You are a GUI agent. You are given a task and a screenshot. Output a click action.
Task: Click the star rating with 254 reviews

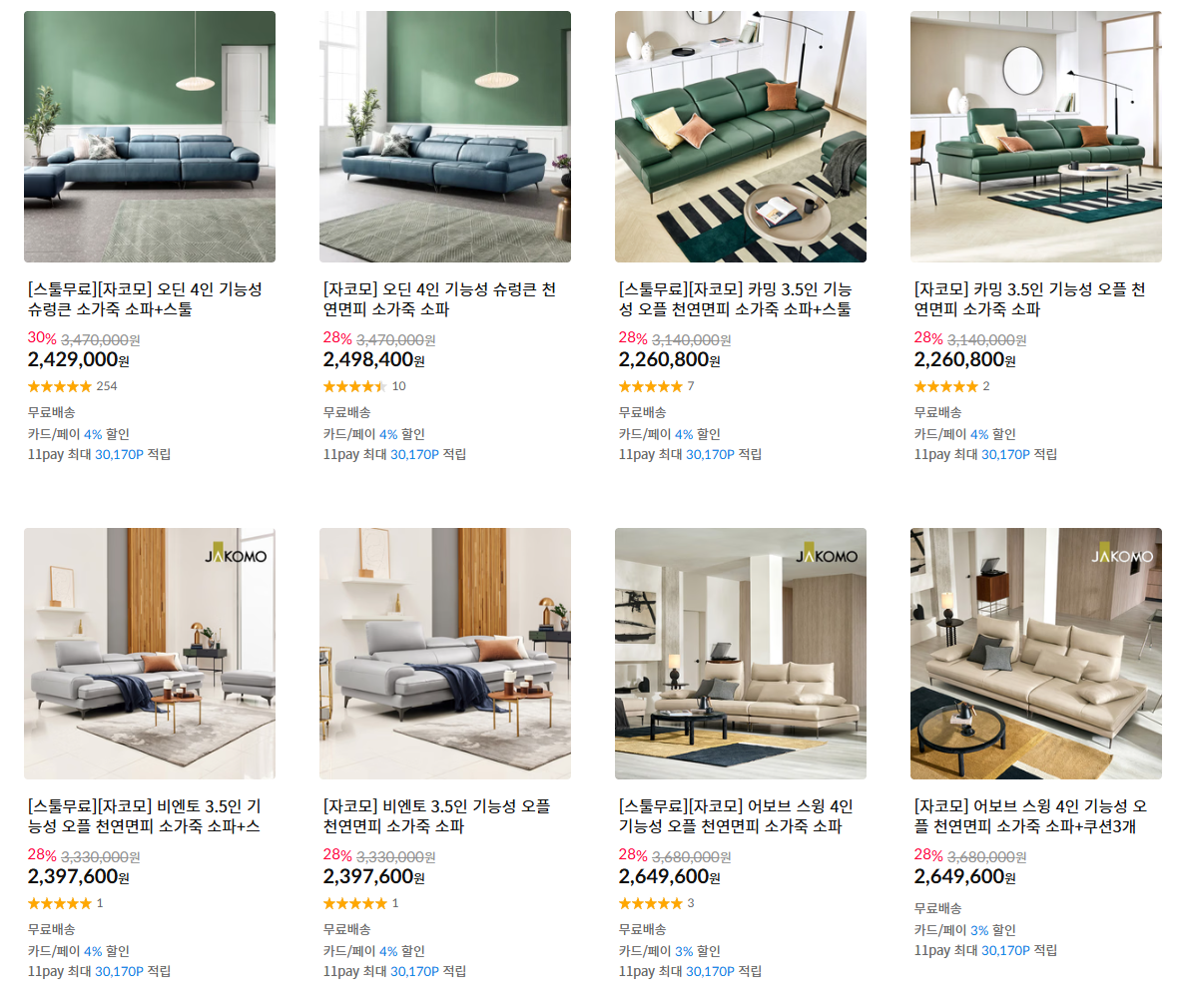click(x=73, y=386)
